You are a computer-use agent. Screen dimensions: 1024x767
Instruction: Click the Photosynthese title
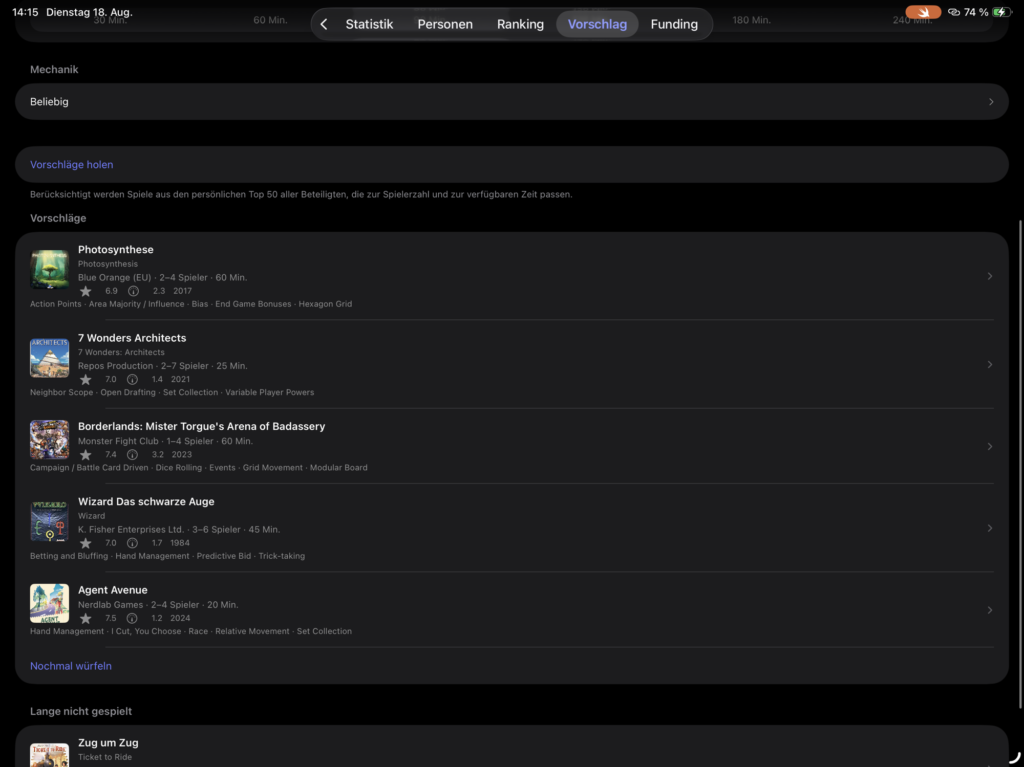pyautogui.click(x=116, y=250)
